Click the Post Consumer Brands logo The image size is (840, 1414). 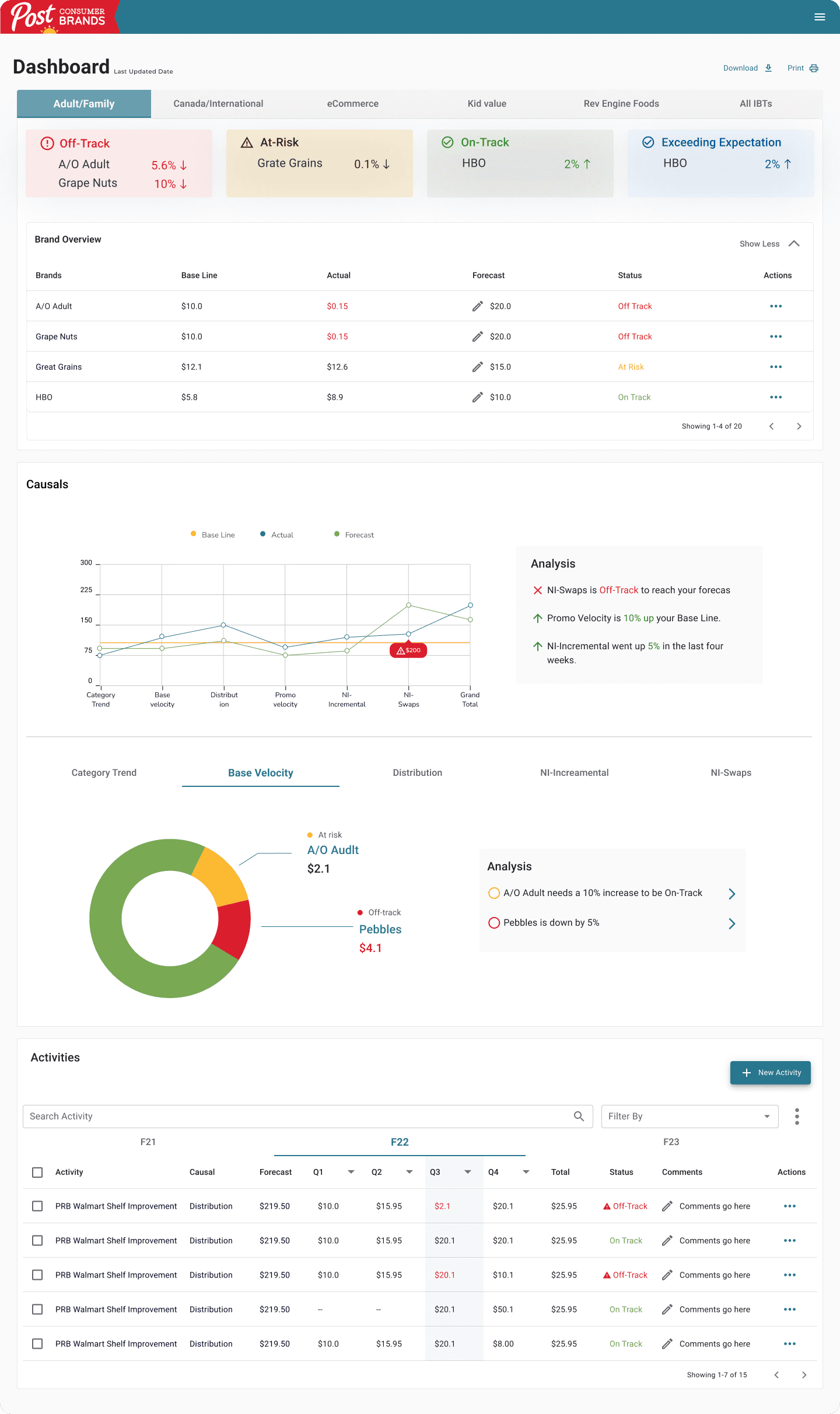pyautogui.click(x=59, y=17)
